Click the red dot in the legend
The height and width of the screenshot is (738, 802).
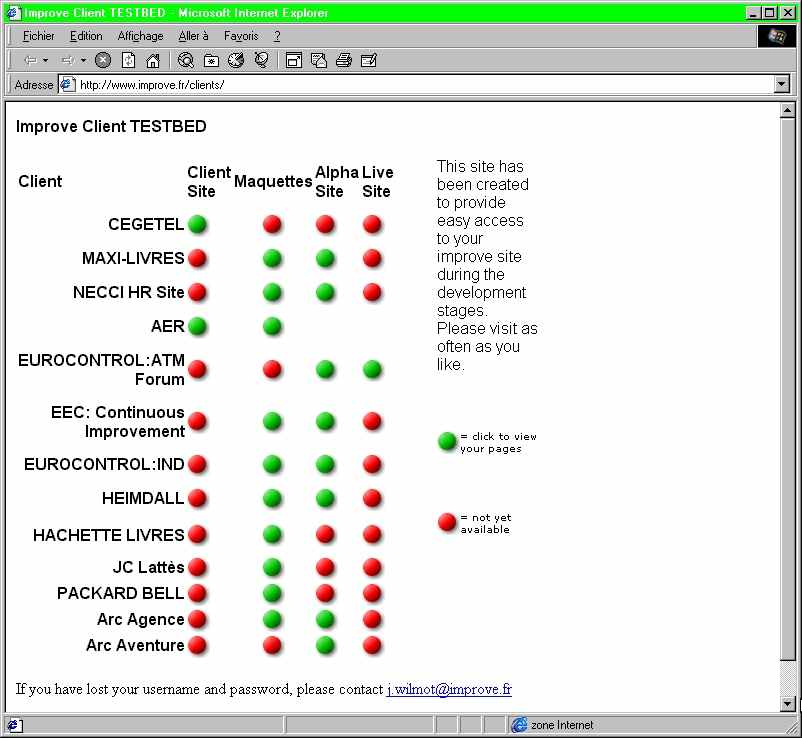(x=447, y=523)
